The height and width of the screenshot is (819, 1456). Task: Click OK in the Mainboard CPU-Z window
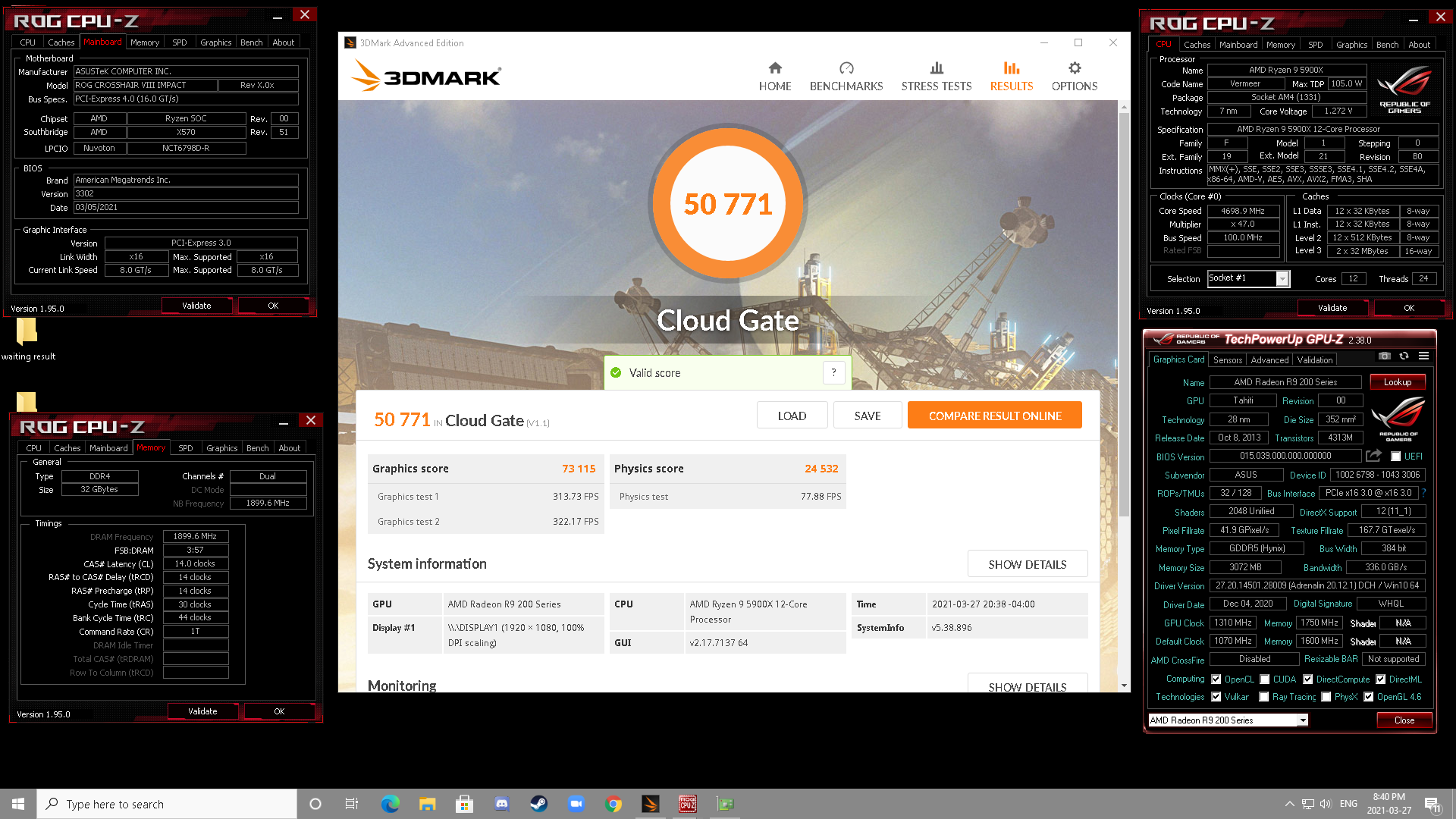pyautogui.click(x=273, y=306)
